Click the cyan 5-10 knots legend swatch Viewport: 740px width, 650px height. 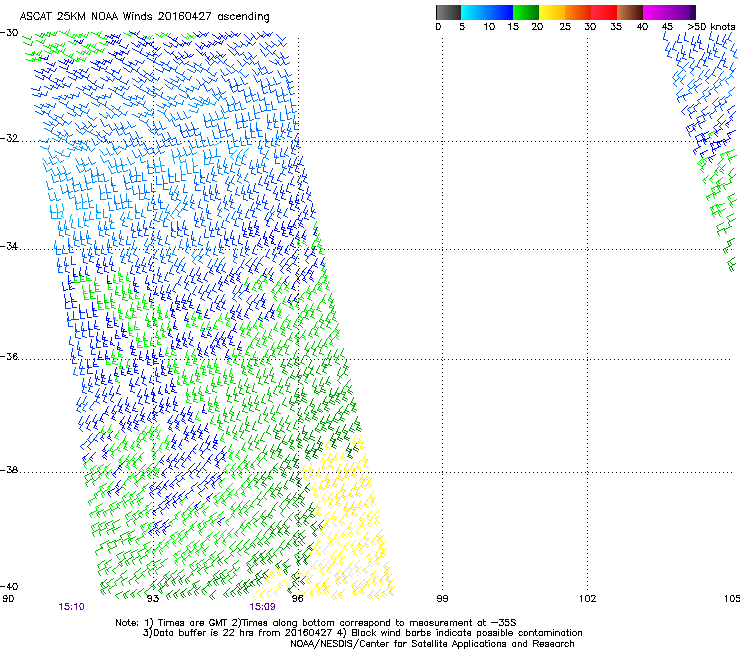pyautogui.click(x=474, y=12)
